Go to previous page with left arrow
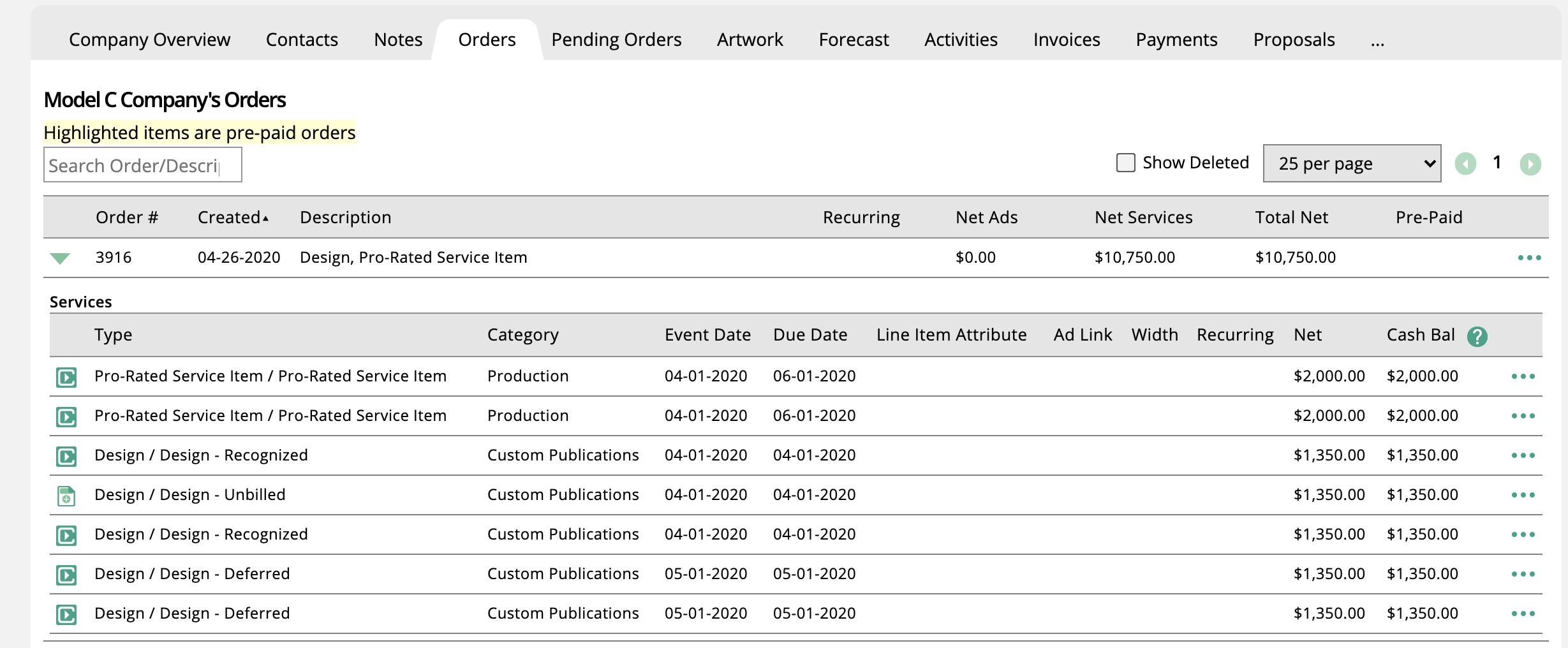Image resolution: width=1568 pixels, height=648 pixels. click(x=1465, y=164)
